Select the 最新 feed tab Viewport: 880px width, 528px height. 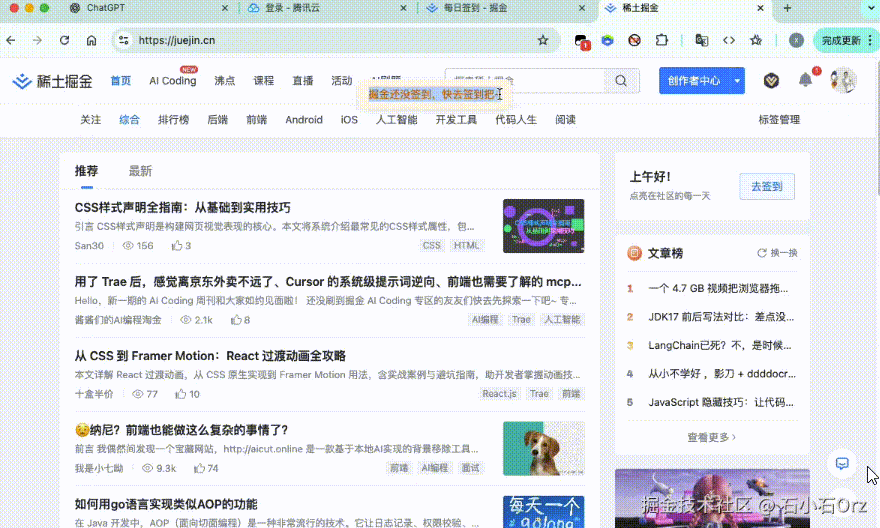tap(140, 171)
